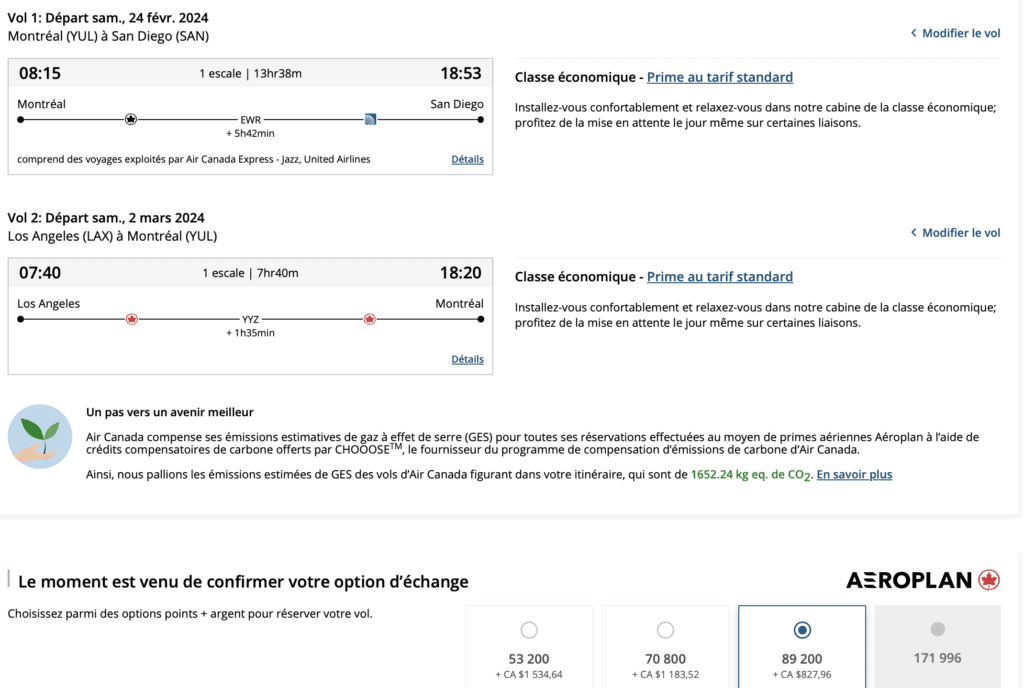Click Modifier le vol text for Vol 2
Image resolution: width=1024 pixels, height=688 pixels.
(x=961, y=233)
